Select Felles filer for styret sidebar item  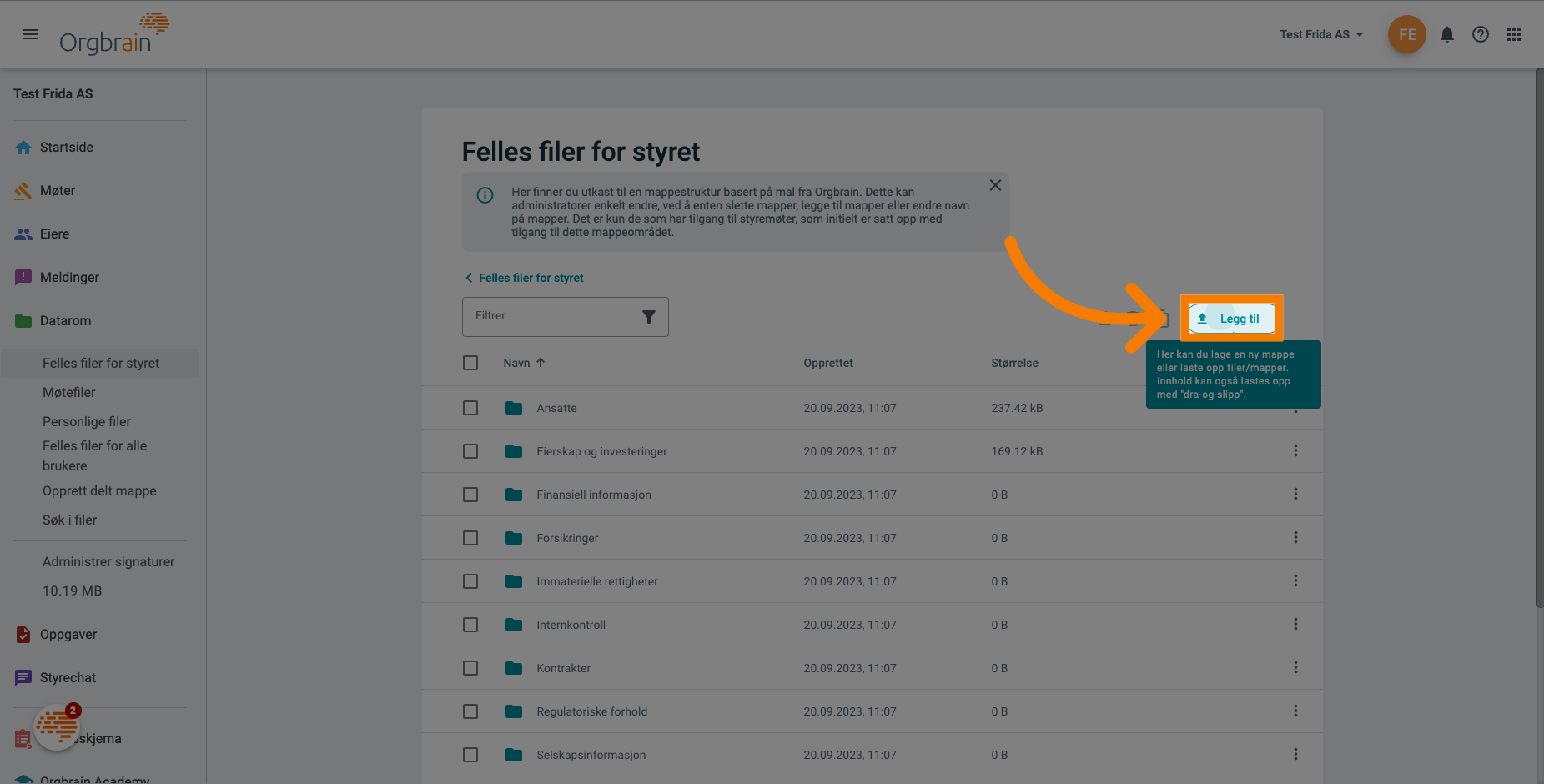click(100, 363)
